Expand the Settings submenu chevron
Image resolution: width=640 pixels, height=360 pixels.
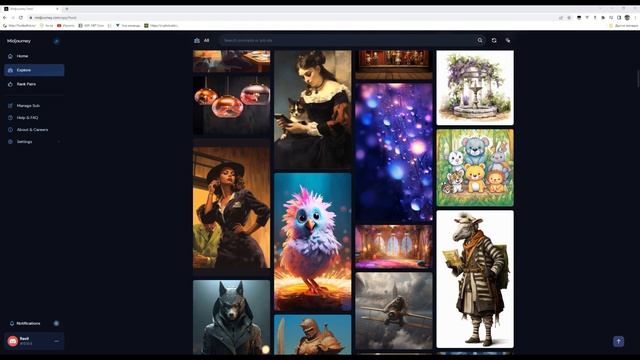pyautogui.click(x=59, y=142)
